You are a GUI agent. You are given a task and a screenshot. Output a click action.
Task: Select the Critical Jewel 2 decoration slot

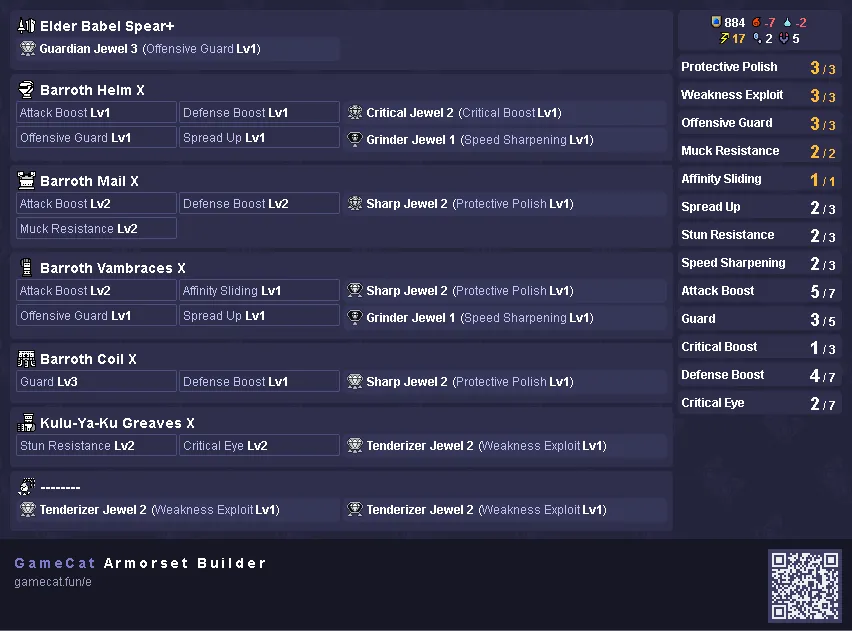505,113
